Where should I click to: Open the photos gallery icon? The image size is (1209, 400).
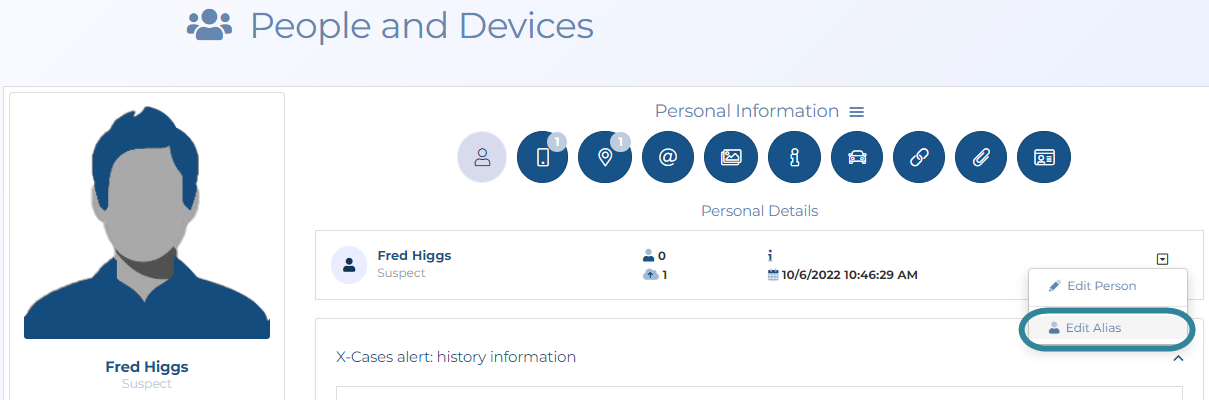(x=731, y=158)
